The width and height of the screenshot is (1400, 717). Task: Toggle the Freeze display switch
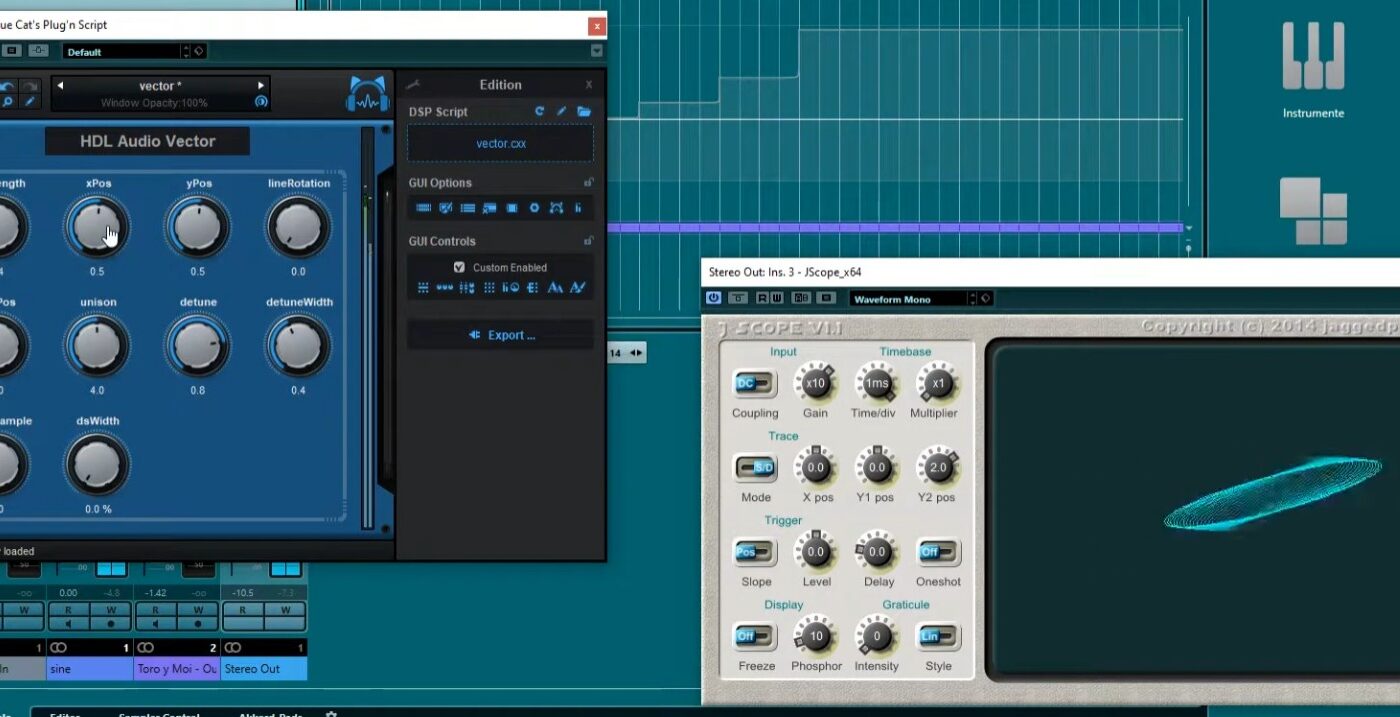tap(755, 636)
